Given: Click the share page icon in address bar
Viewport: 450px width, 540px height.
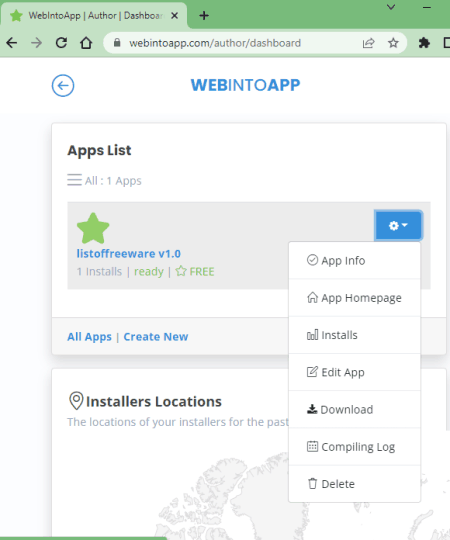Looking at the screenshot, I should tap(368, 43).
